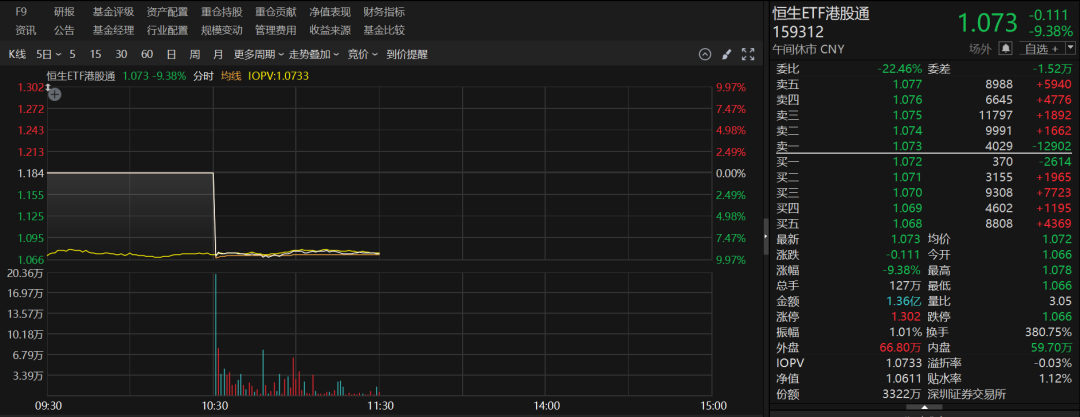Collapse the right quote panel handle

766,236
